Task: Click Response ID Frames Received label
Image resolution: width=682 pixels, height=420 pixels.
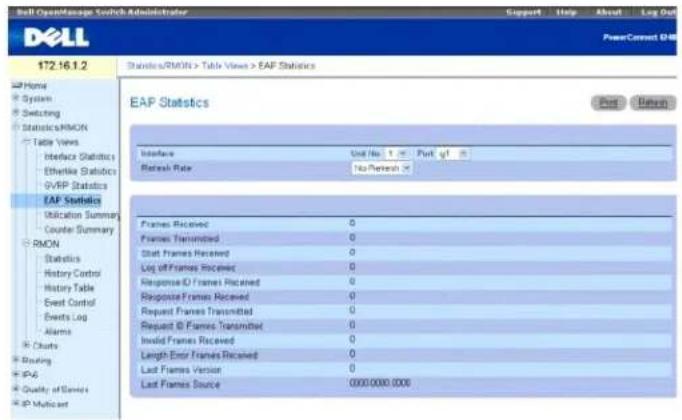Action: pyautogui.click(x=200, y=283)
